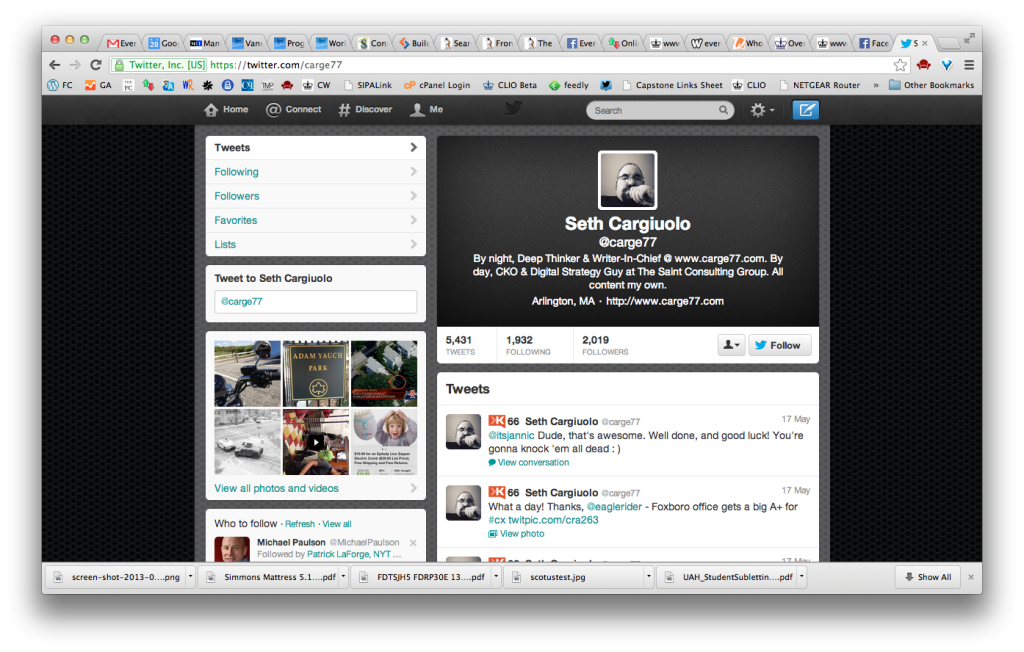The height and width of the screenshot is (652, 1024).
Task: Open the Adam Yauch Park photo
Action: (x=316, y=374)
